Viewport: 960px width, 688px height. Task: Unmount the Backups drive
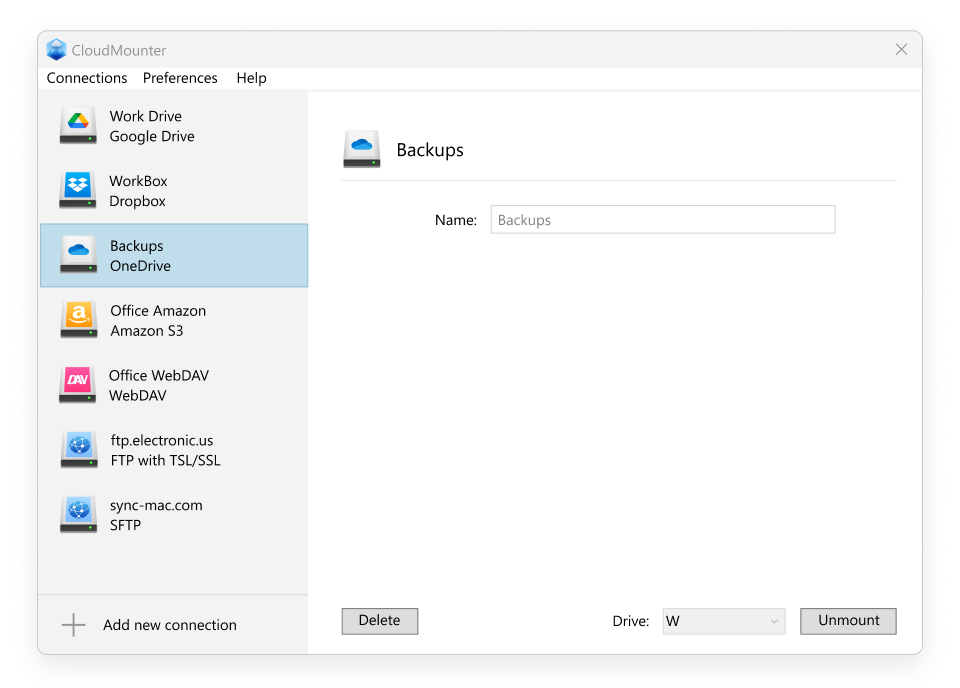tap(848, 621)
